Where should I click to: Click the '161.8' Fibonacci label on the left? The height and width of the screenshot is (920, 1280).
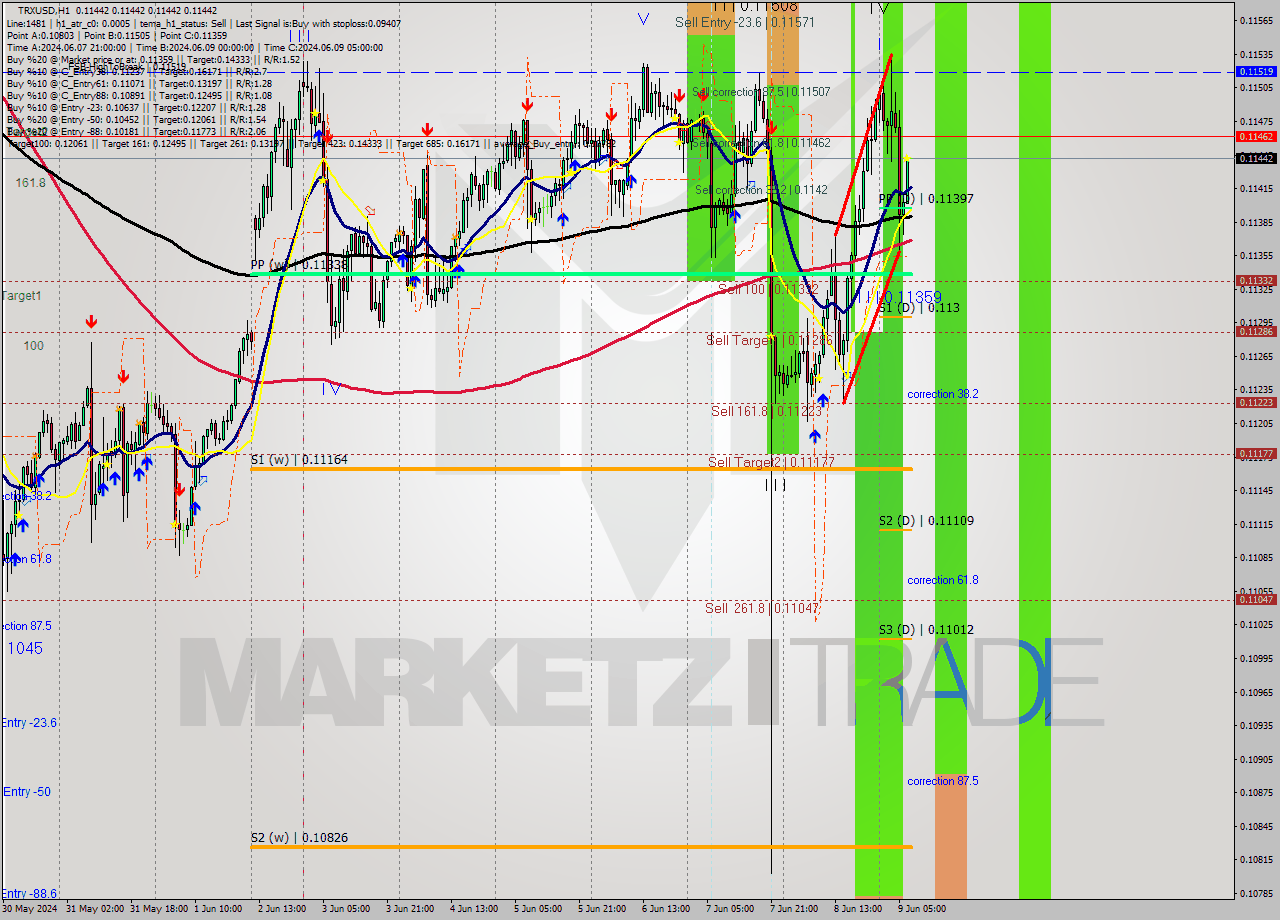tap(31, 183)
